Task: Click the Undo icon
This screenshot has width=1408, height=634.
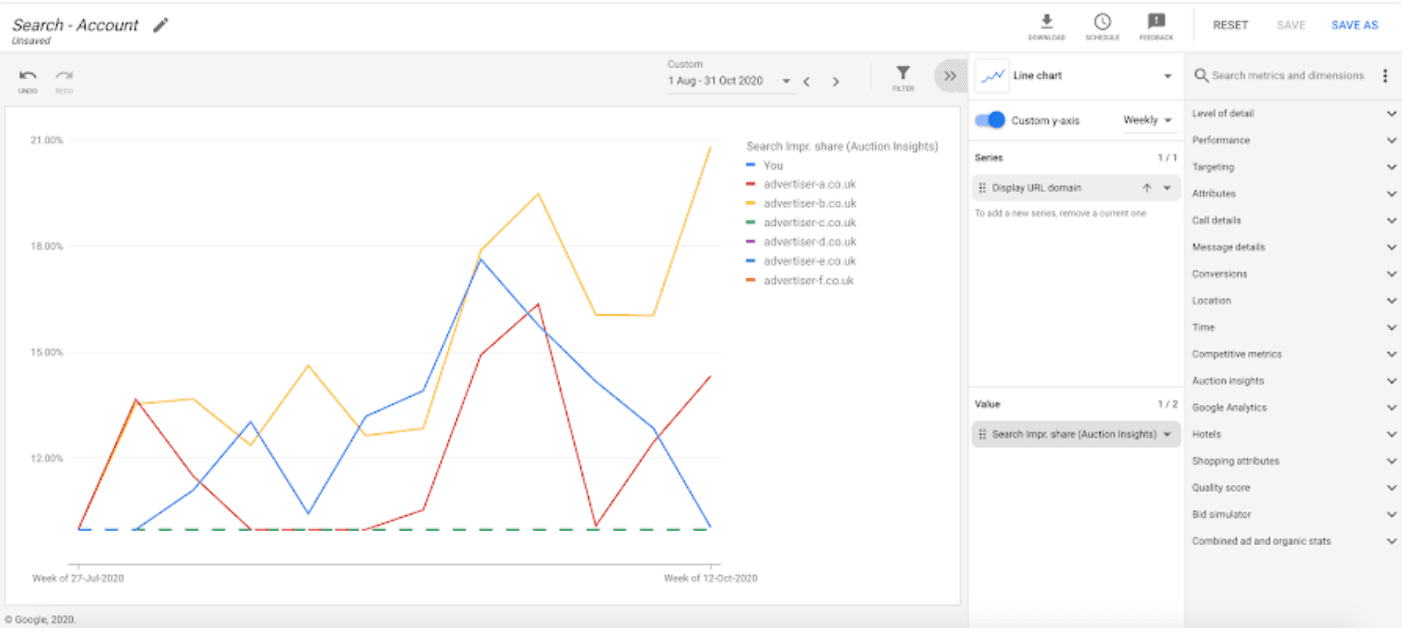Action: click(28, 74)
